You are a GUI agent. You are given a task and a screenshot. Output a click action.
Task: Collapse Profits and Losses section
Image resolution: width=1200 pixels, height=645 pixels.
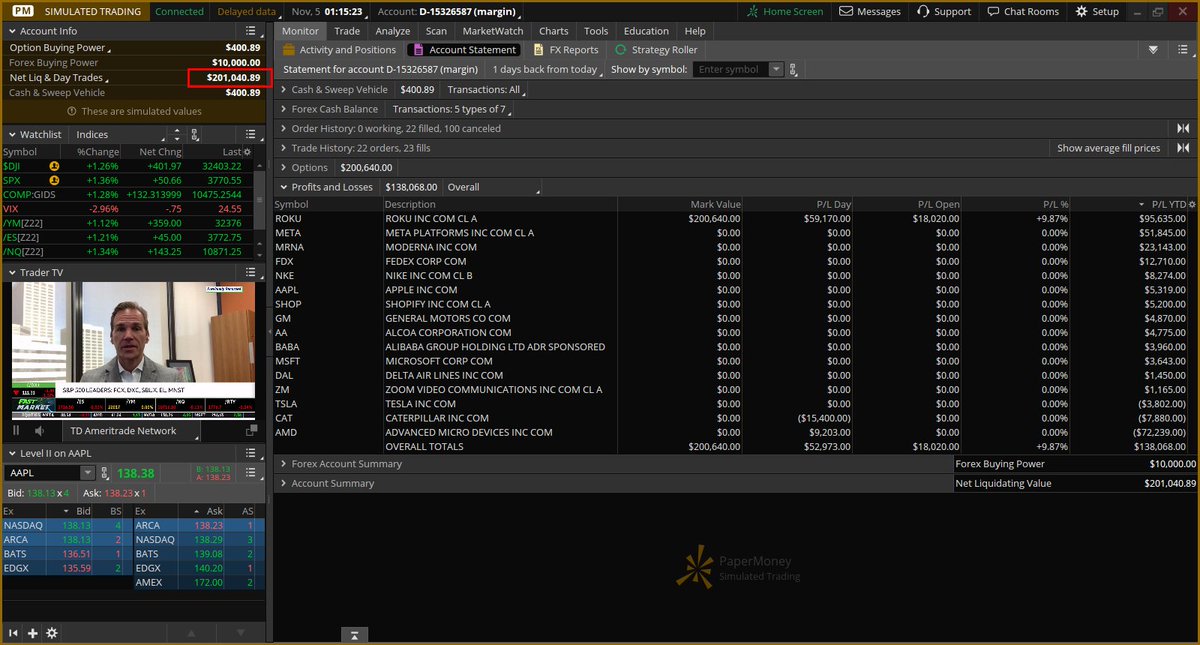(283, 187)
